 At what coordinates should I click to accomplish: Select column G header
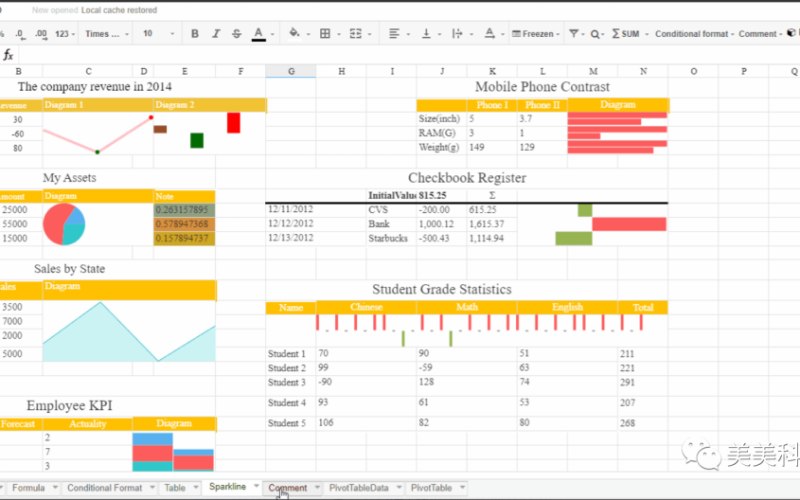click(x=291, y=71)
